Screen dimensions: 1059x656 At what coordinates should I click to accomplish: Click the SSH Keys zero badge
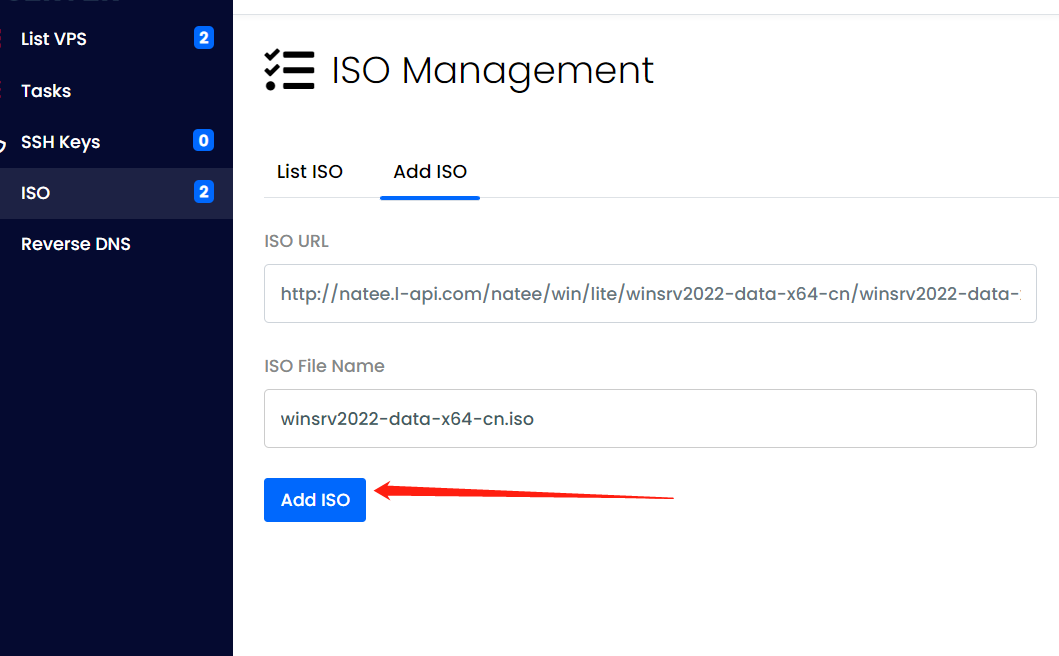[x=204, y=141]
